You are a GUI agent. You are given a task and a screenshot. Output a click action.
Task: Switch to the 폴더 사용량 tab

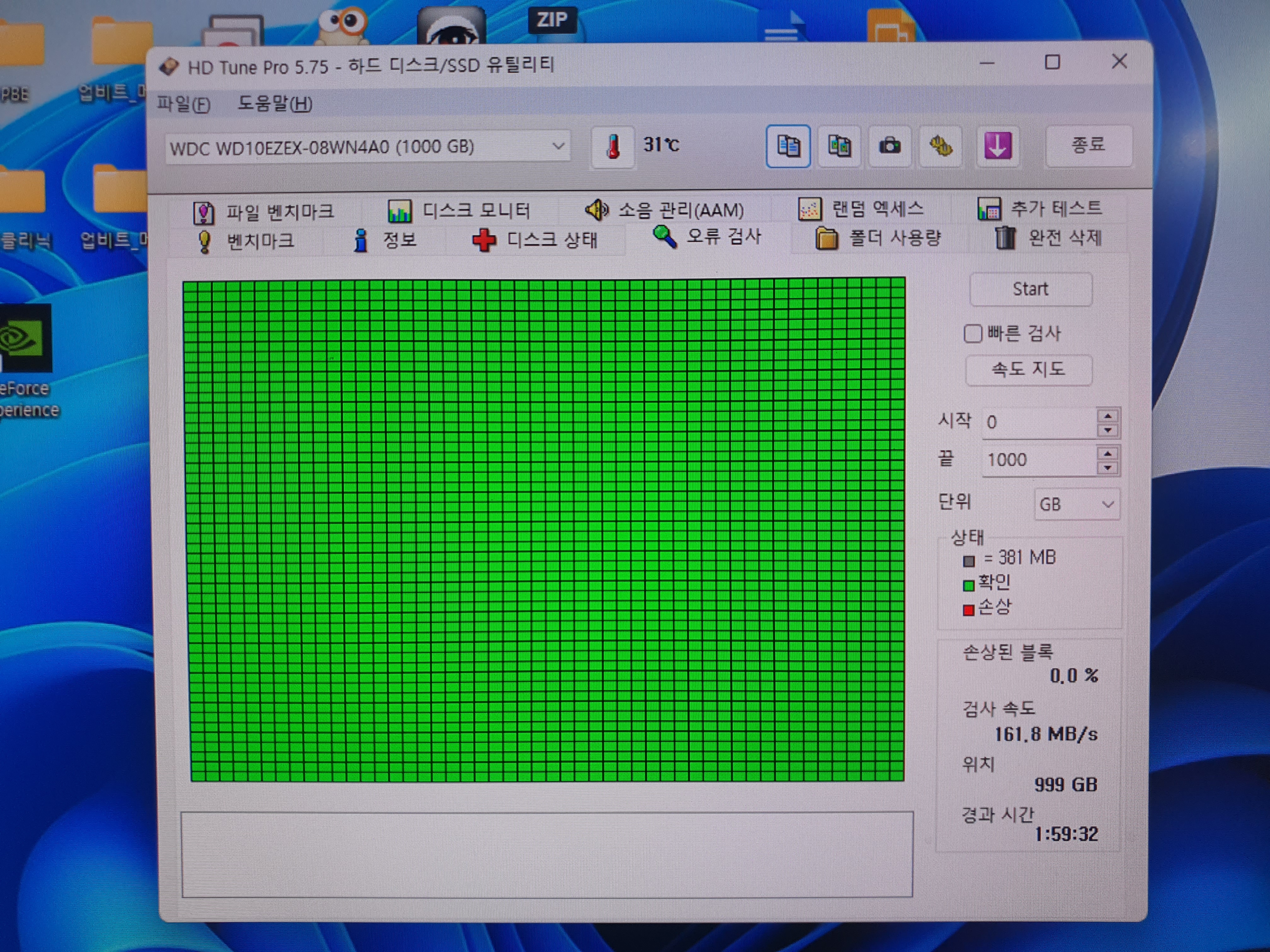tap(878, 238)
